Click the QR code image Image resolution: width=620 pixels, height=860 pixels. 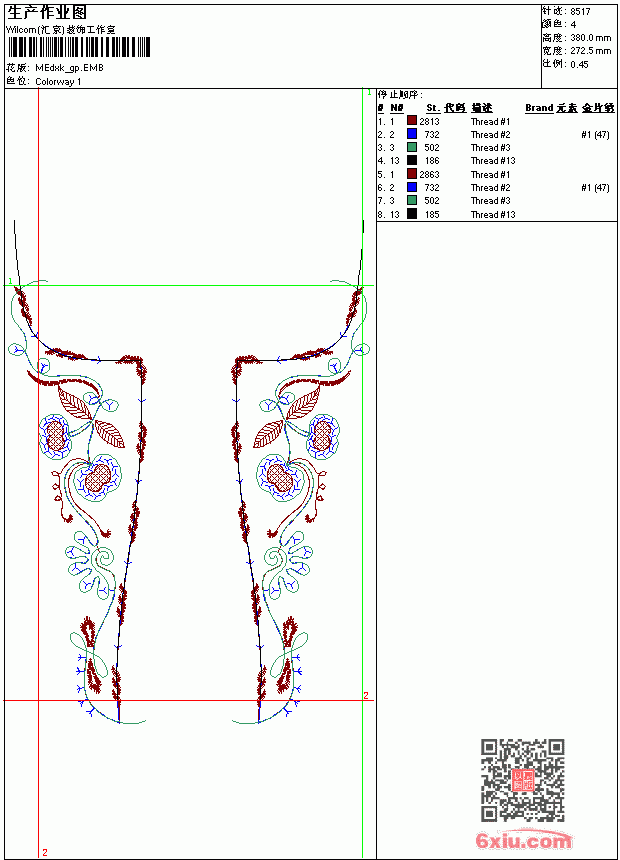[x=523, y=780]
